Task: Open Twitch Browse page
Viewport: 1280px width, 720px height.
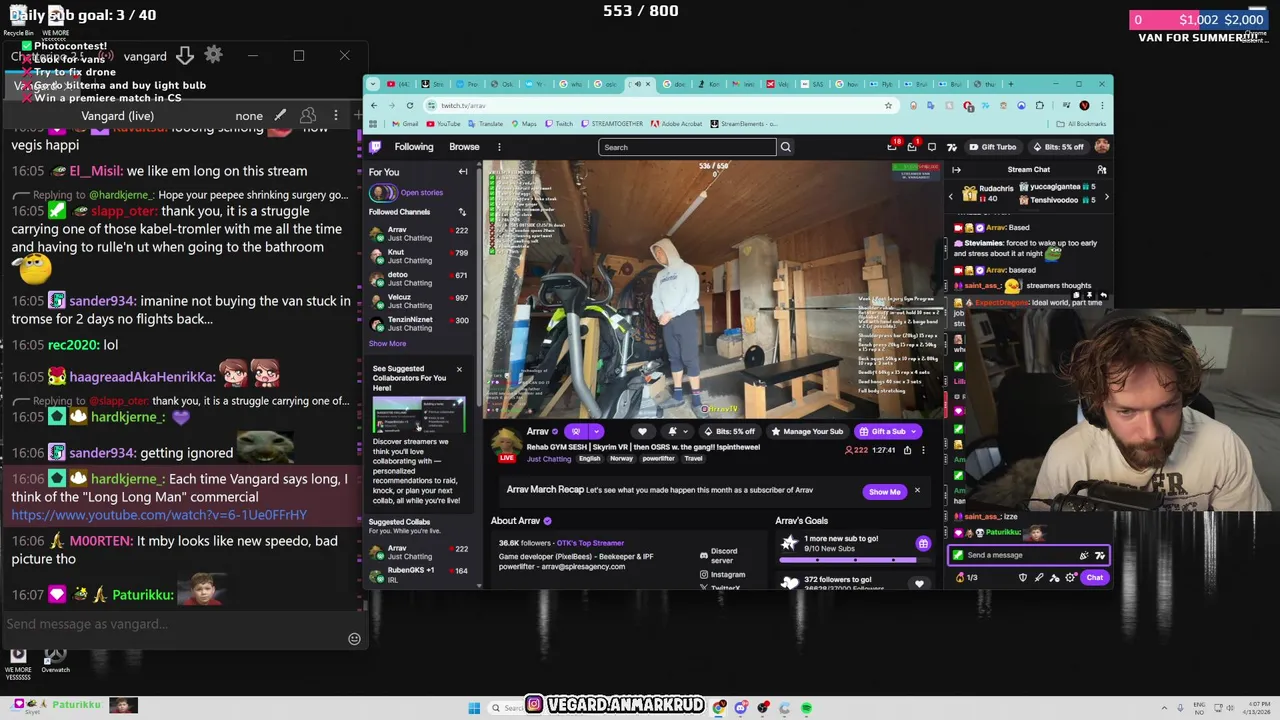Action: 464,147
